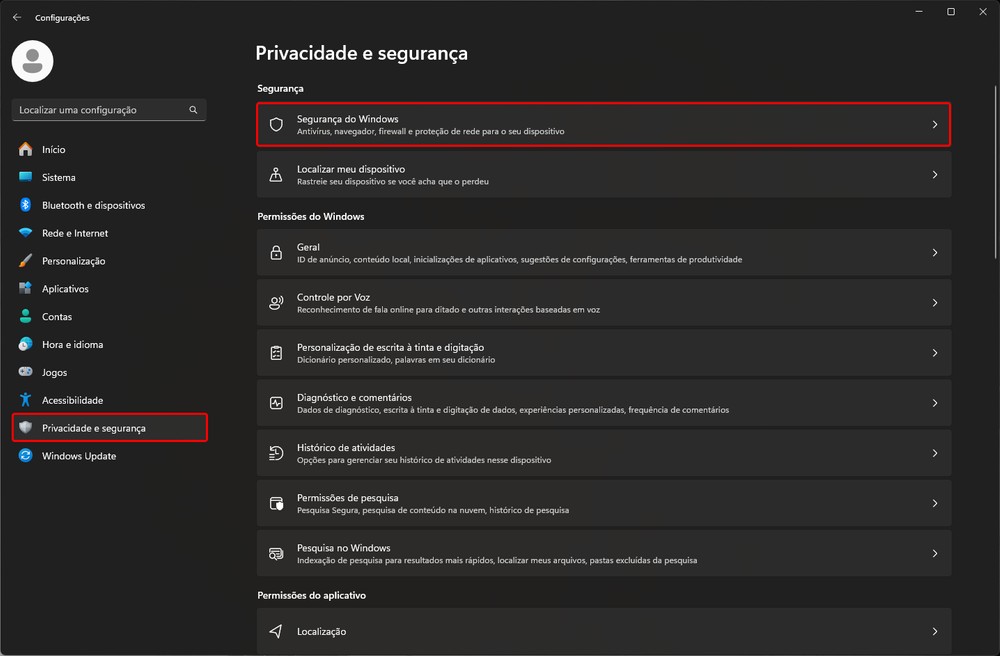The height and width of the screenshot is (656, 1000).
Task: Go to Sistema in sidebar
Action: tap(58, 177)
